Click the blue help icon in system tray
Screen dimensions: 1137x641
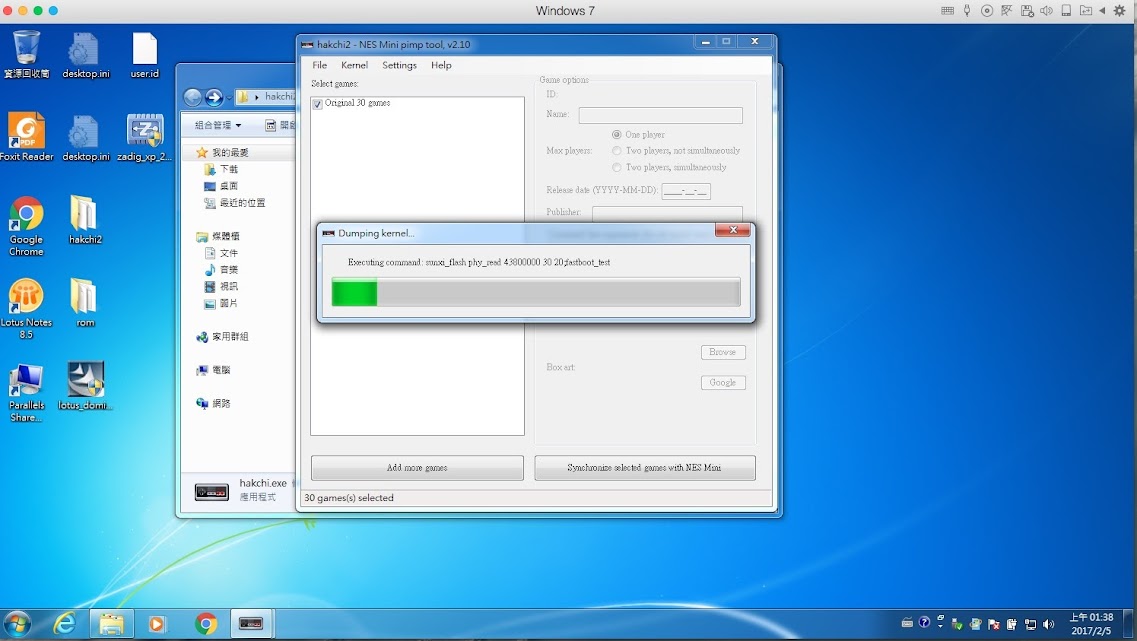[x=924, y=622]
